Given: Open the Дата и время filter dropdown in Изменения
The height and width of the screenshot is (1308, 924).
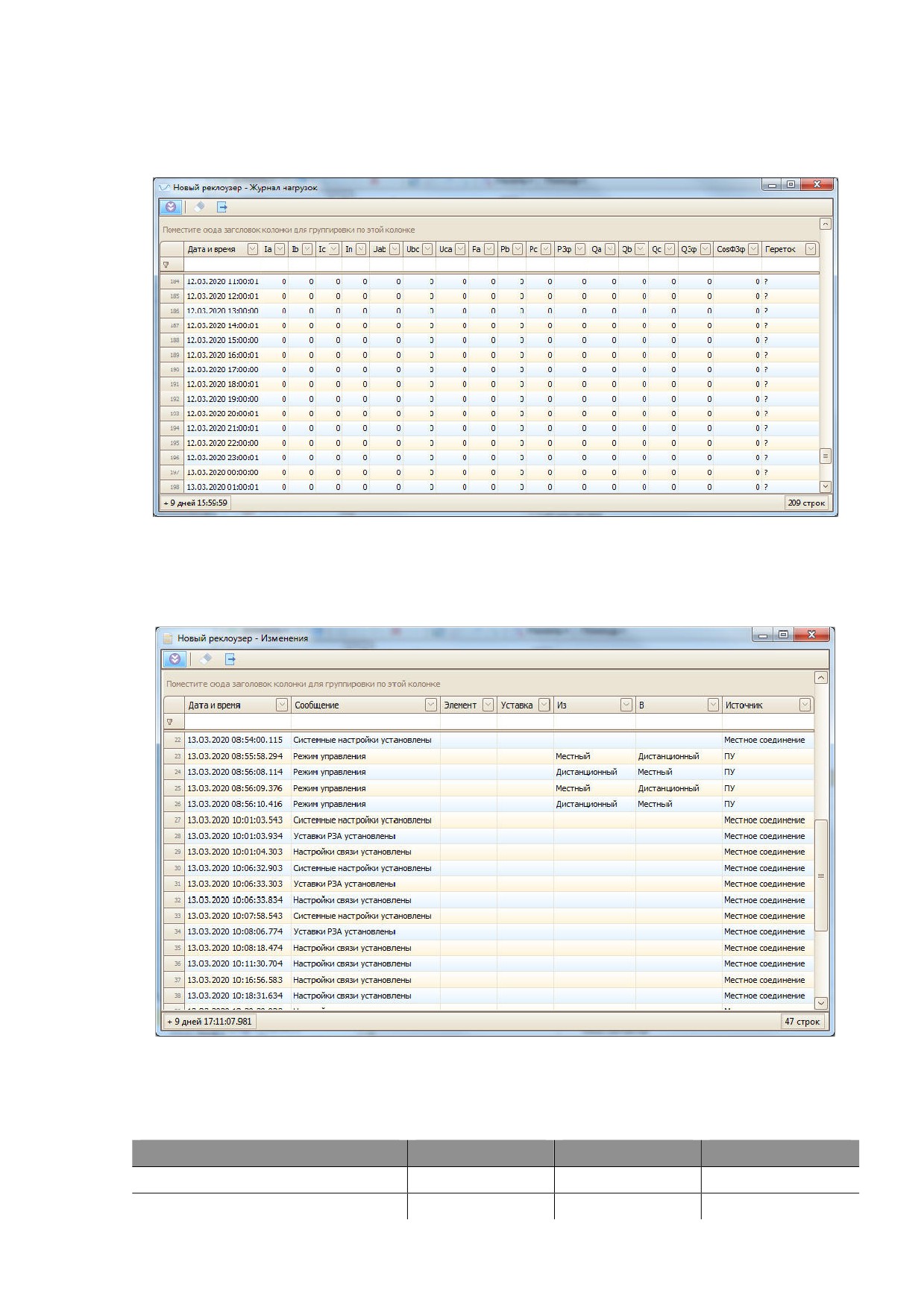Looking at the screenshot, I should [282, 705].
